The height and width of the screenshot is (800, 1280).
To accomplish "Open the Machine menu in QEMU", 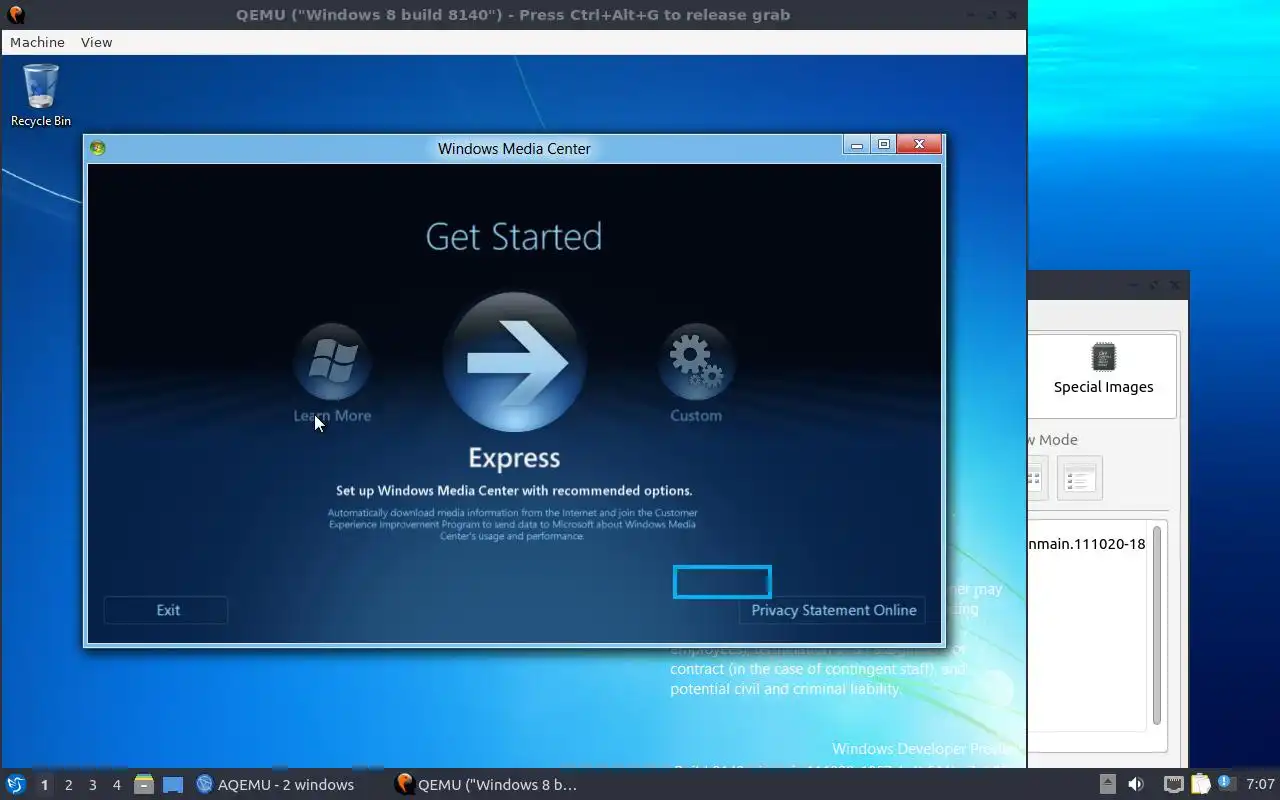I will tap(37, 42).
